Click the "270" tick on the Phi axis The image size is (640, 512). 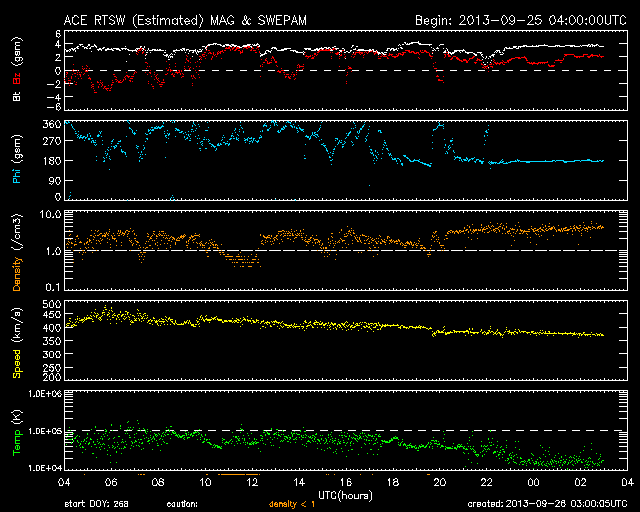pos(52,141)
